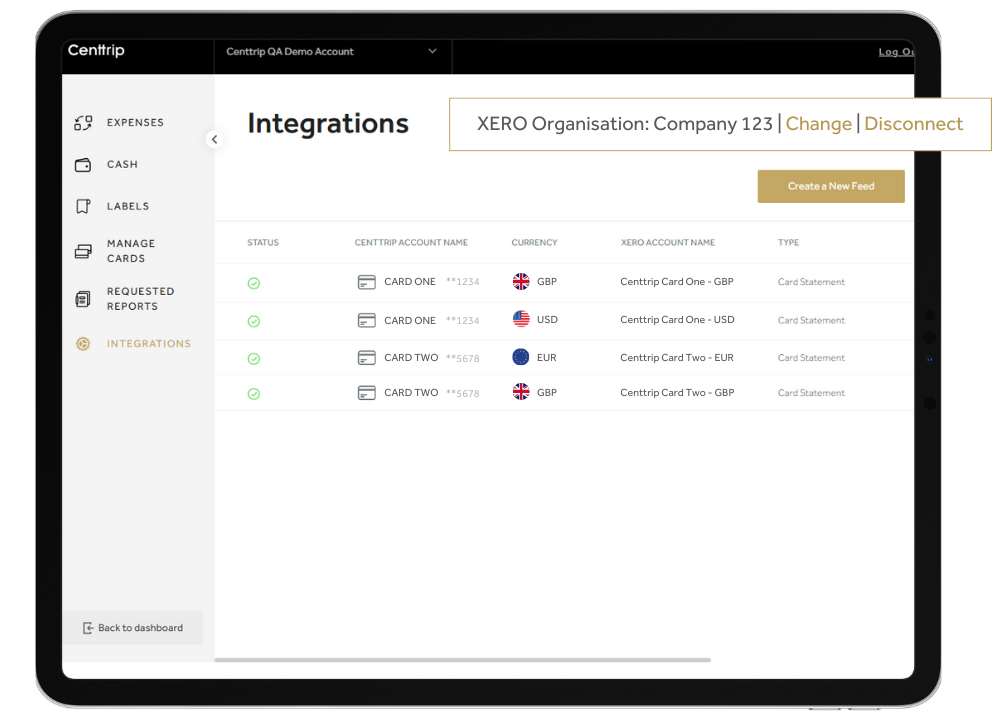Click green status check for Card Two EUR
The image size is (1000, 720).
tap(254, 358)
